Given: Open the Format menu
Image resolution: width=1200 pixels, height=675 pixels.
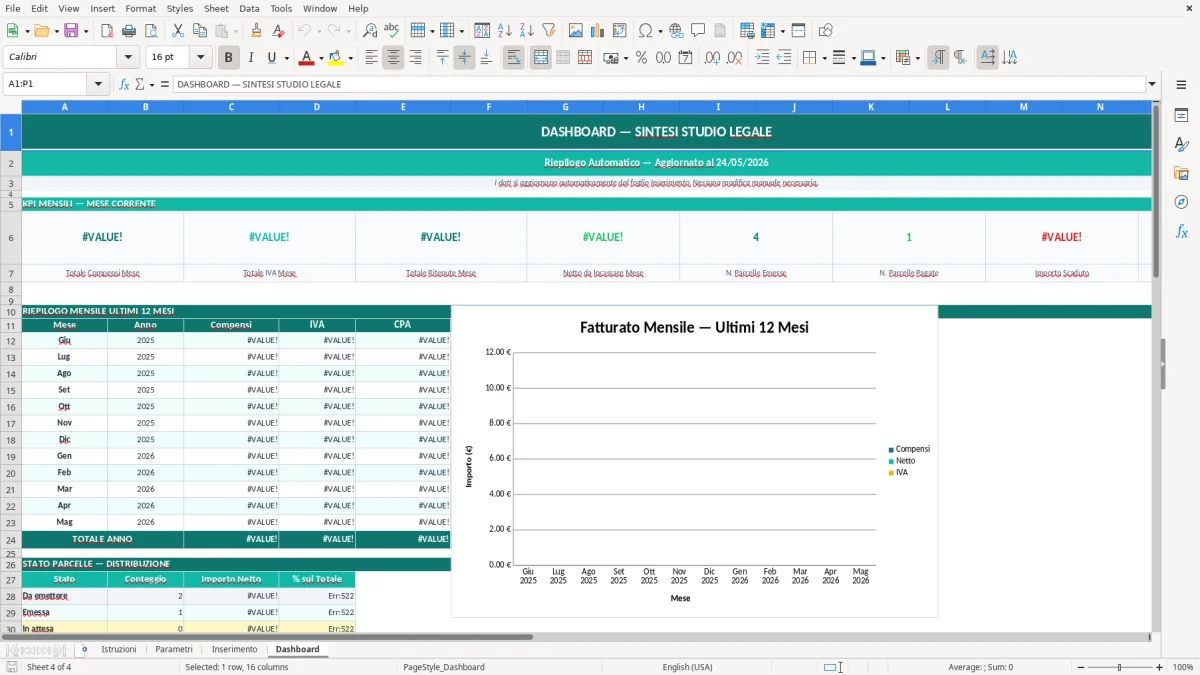Looking at the screenshot, I should coord(141,8).
